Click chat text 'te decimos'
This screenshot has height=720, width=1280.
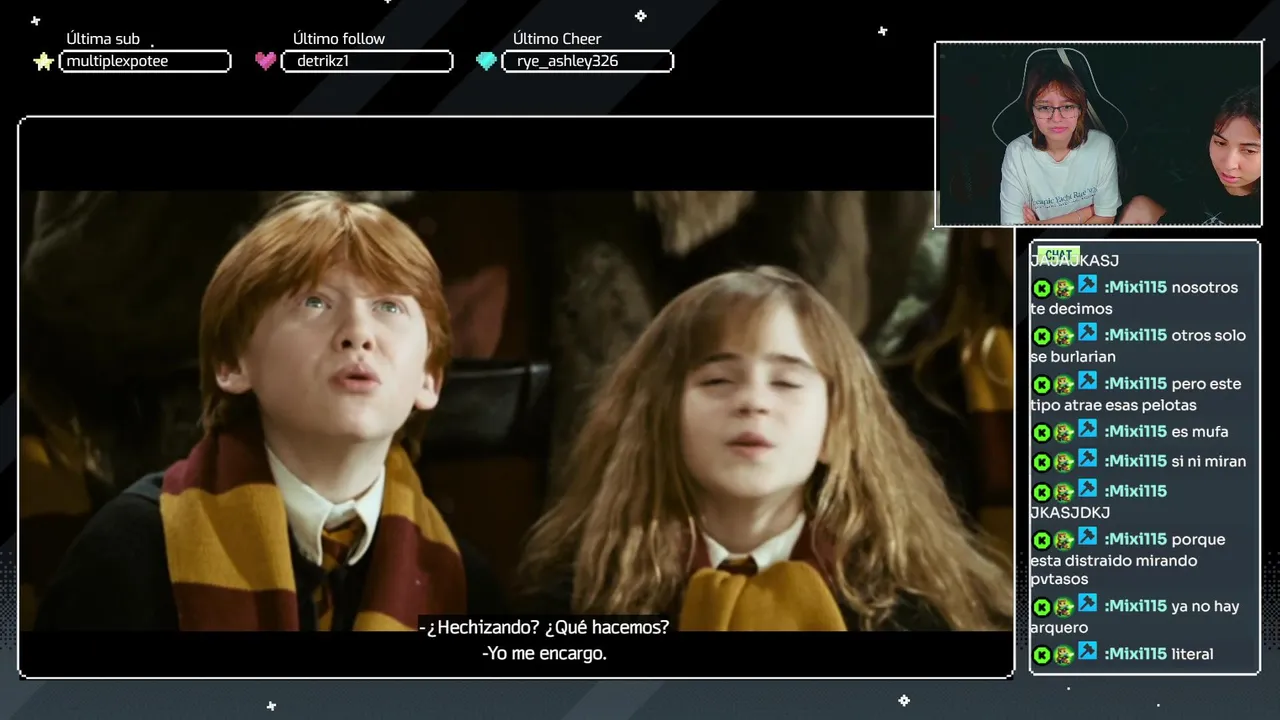pyautogui.click(x=1071, y=309)
